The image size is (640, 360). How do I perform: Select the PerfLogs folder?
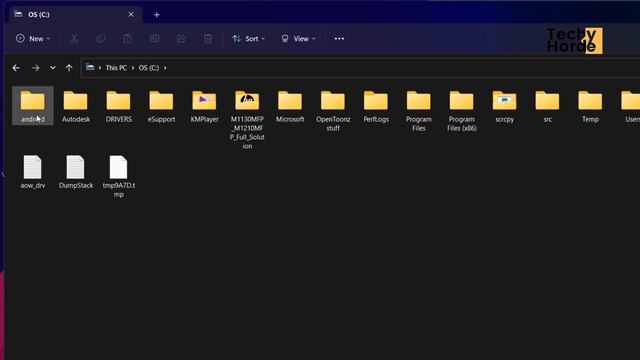[x=376, y=106]
